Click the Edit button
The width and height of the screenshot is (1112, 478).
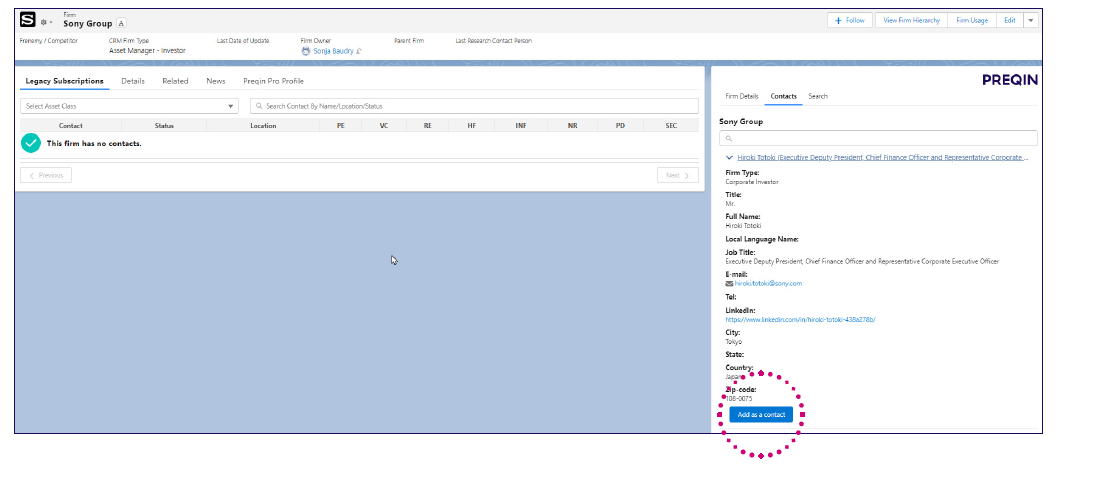coord(1009,21)
